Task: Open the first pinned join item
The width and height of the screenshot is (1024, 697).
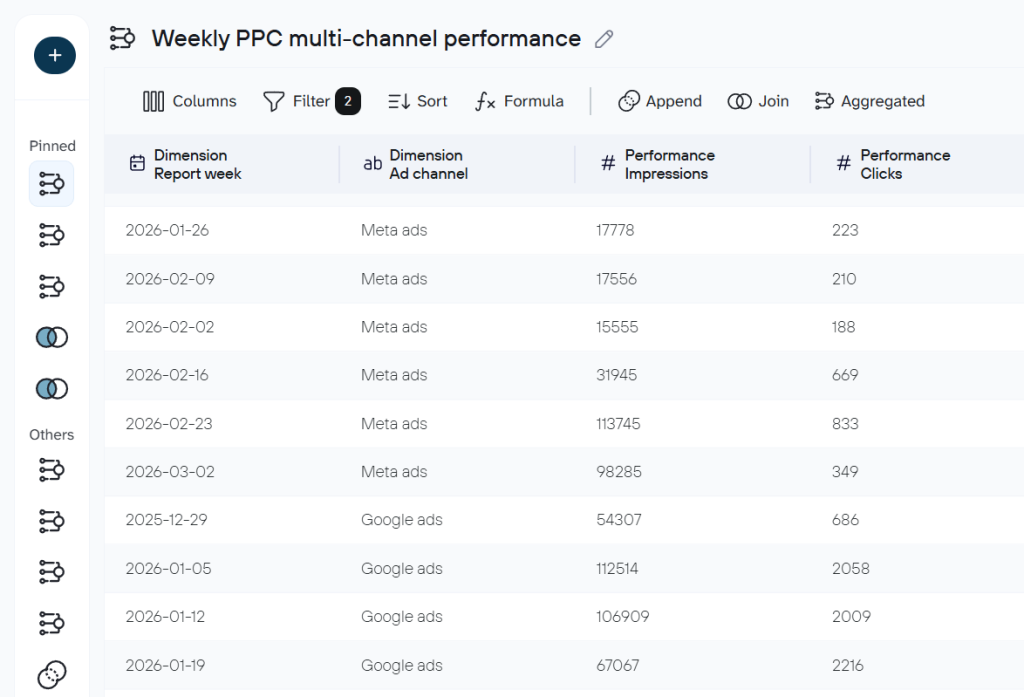Action: pos(52,337)
